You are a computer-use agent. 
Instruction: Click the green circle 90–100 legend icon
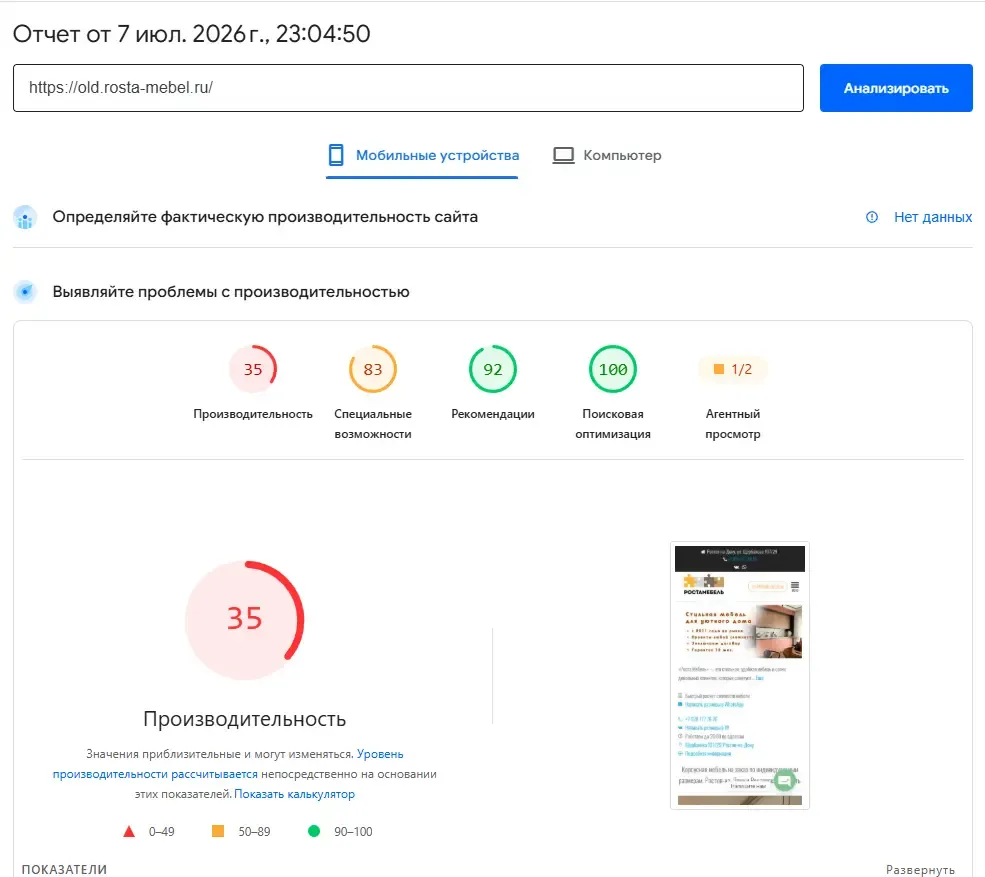point(314,831)
